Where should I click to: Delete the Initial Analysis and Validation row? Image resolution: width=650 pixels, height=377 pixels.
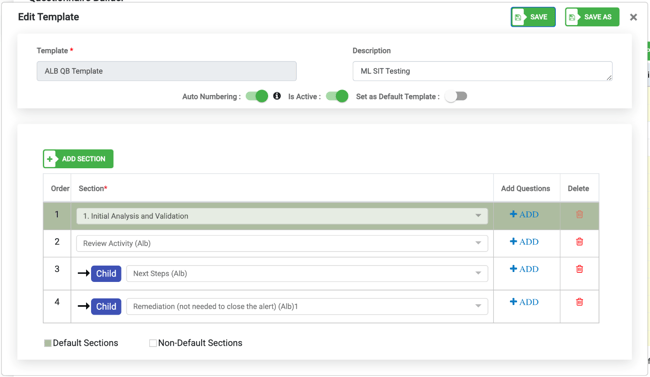pyautogui.click(x=580, y=214)
